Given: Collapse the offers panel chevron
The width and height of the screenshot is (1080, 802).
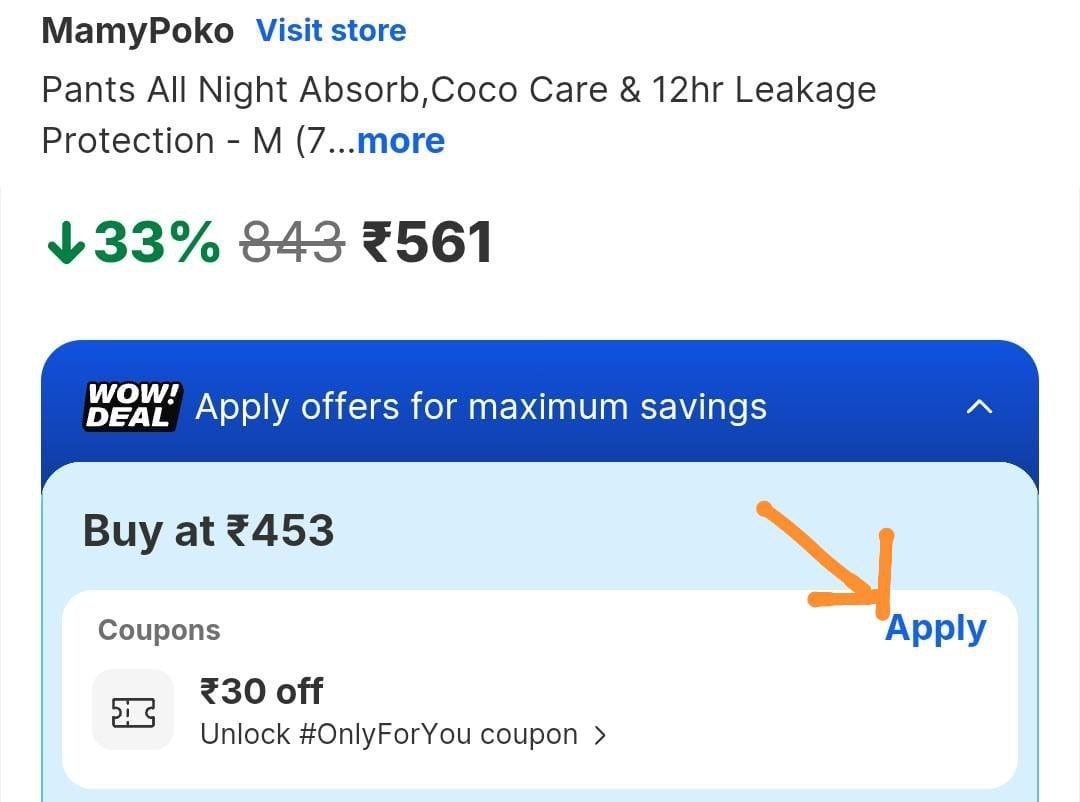Looking at the screenshot, I should (981, 407).
